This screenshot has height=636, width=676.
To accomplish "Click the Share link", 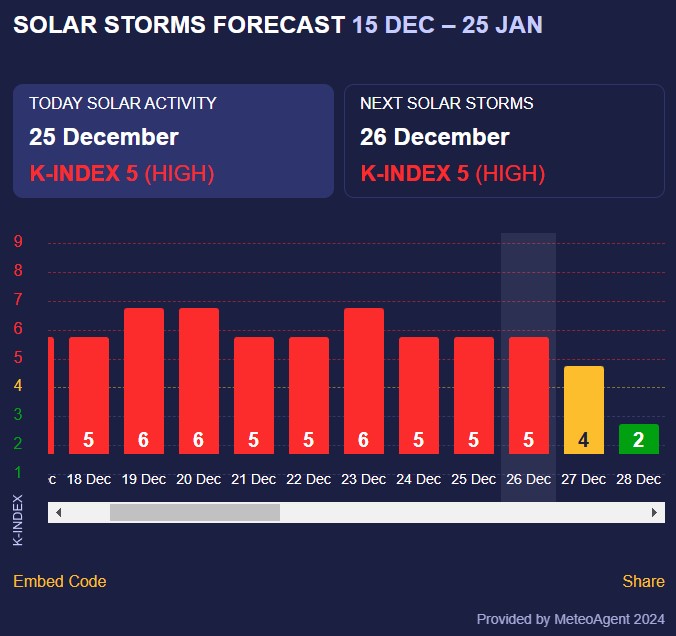I will pos(643,581).
